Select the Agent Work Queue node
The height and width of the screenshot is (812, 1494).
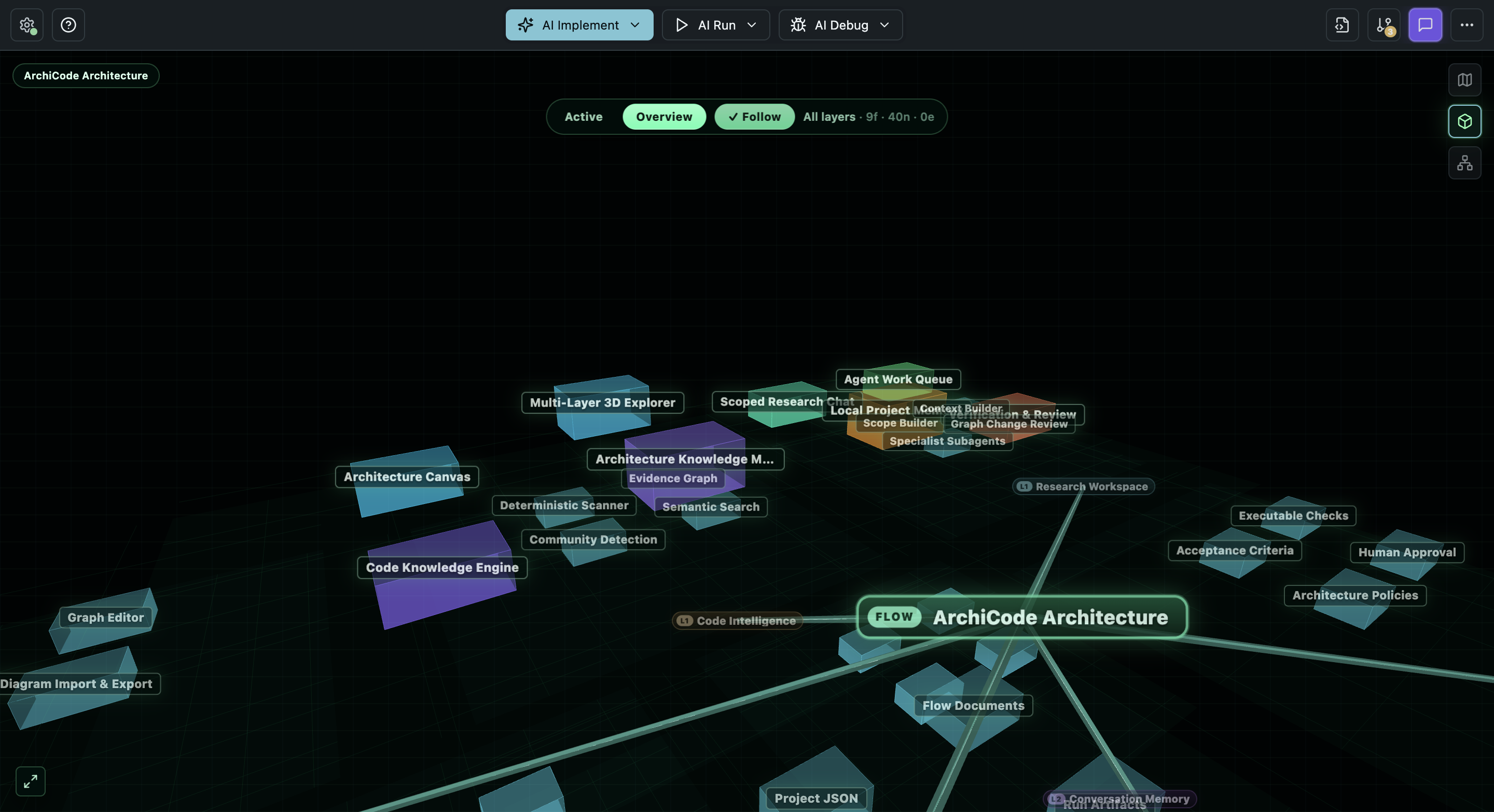(x=898, y=380)
